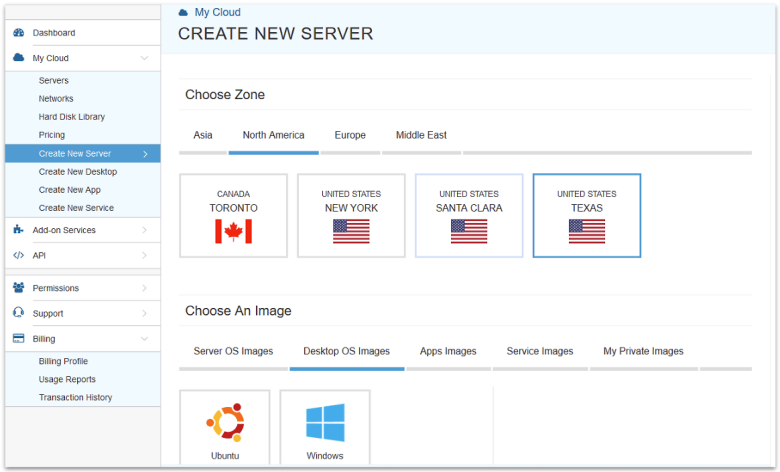Choose the United States Texas card
Image resolution: width=780 pixels, height=472 pixels.
587,215
